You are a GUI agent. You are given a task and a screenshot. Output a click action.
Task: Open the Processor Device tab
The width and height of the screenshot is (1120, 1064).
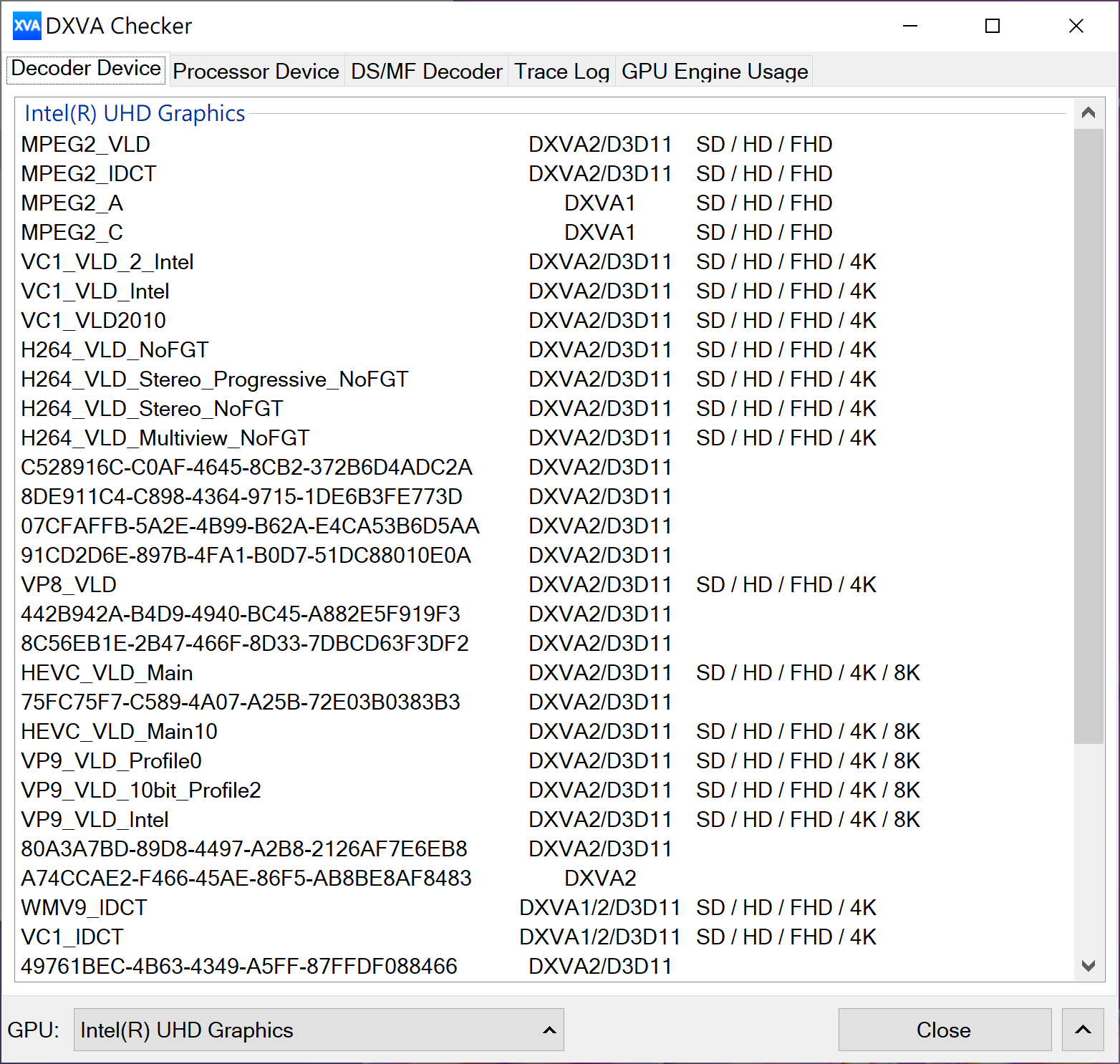(256, 72)
